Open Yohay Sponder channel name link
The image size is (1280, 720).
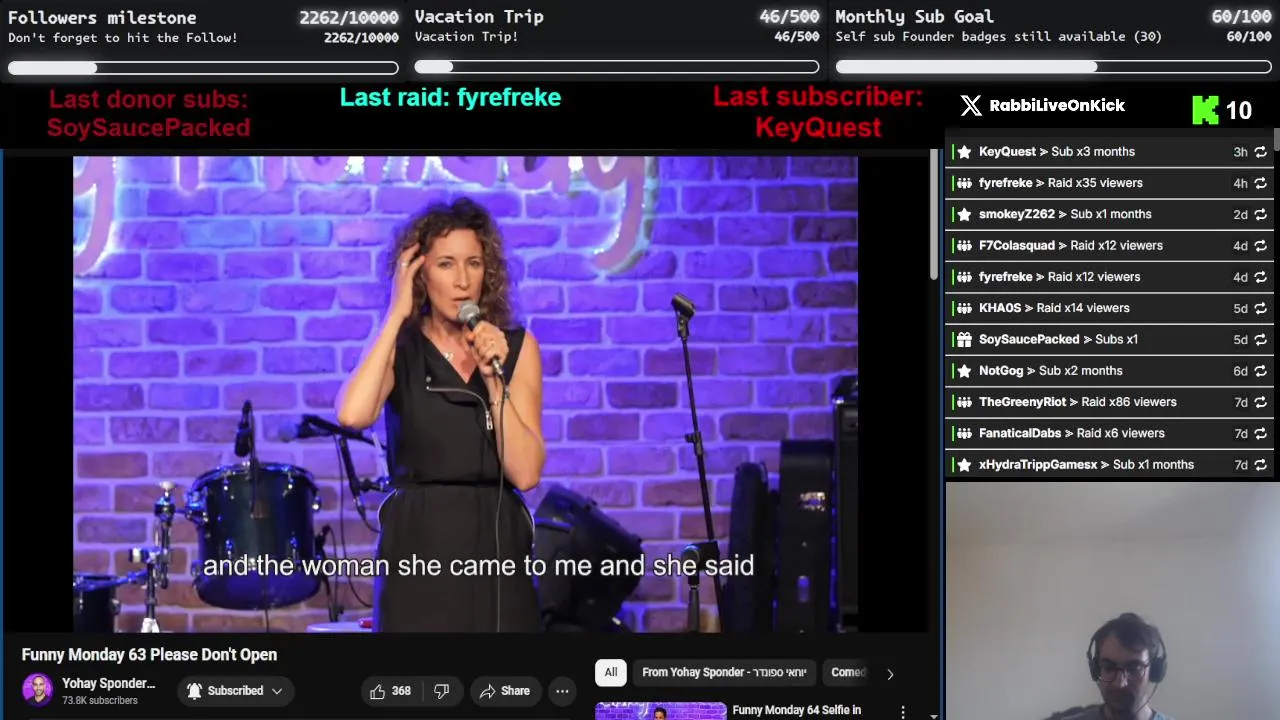tap(109, 683)
